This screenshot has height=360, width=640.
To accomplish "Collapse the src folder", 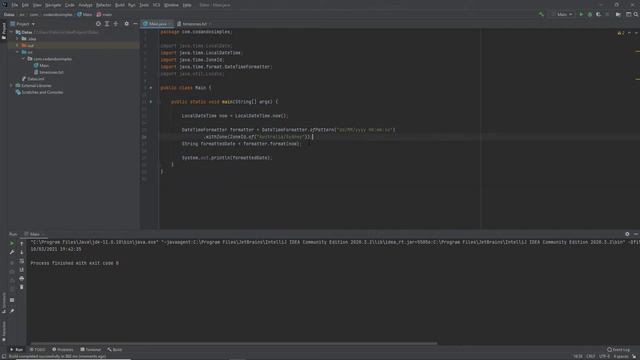I will click(18, 52).
